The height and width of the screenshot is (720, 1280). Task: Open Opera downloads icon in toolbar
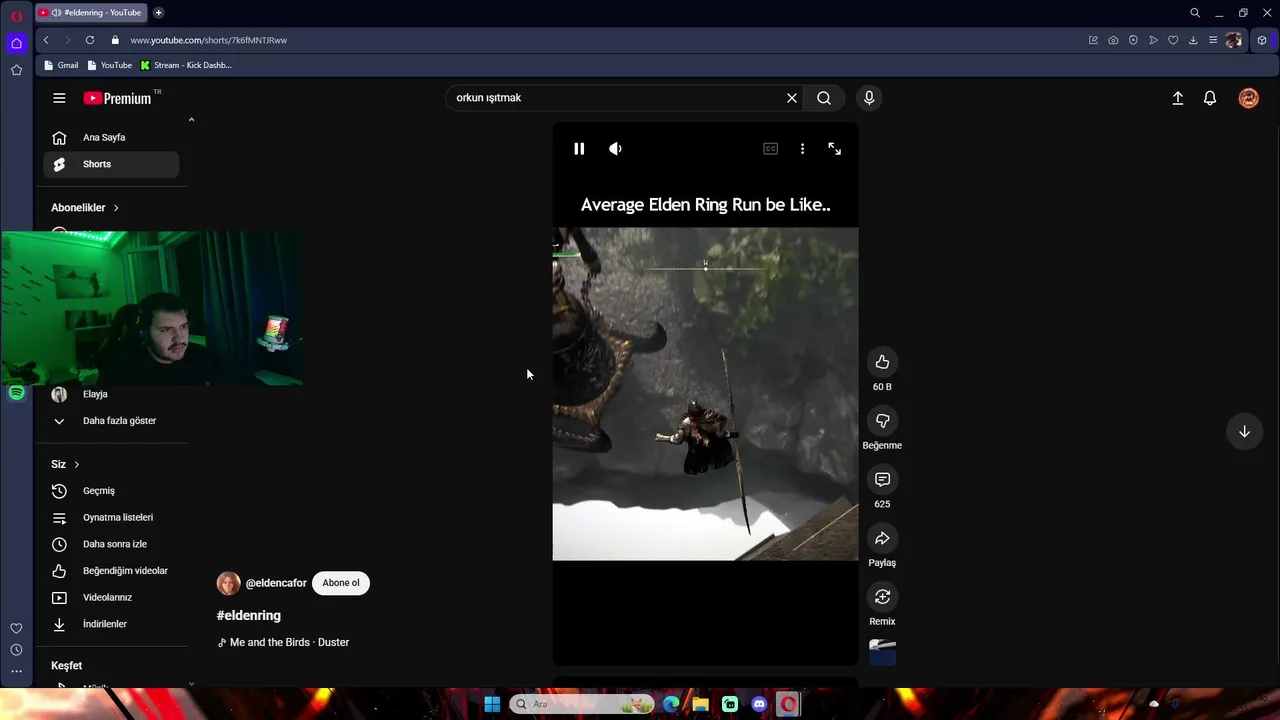coord(1193,40)
